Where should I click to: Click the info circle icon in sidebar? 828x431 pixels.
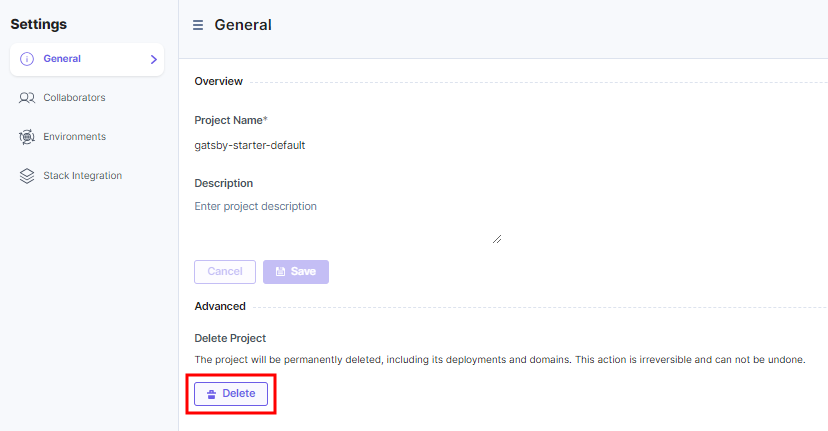27,59
